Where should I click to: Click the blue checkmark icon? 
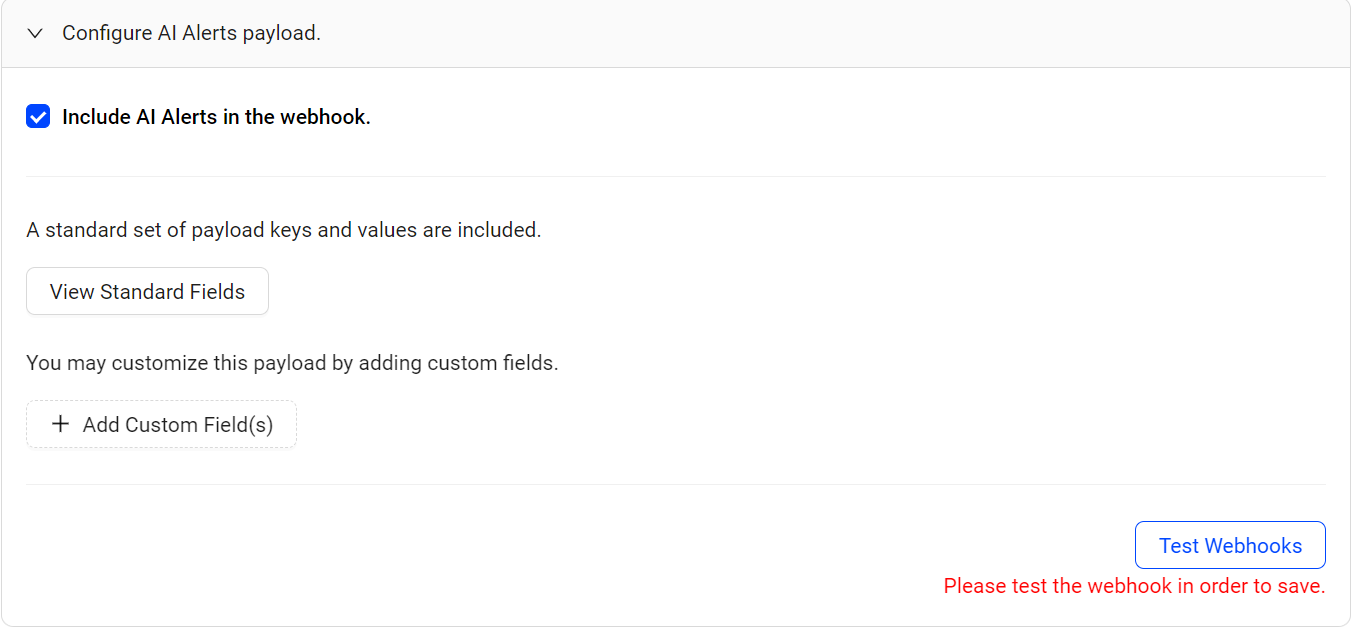click(38, 117)
